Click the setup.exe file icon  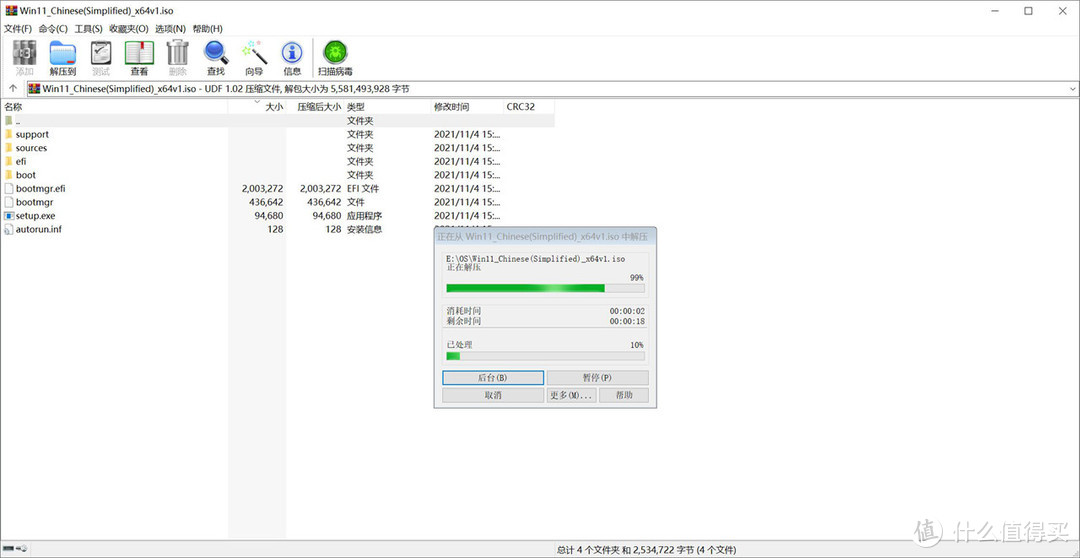click(8, 216)
